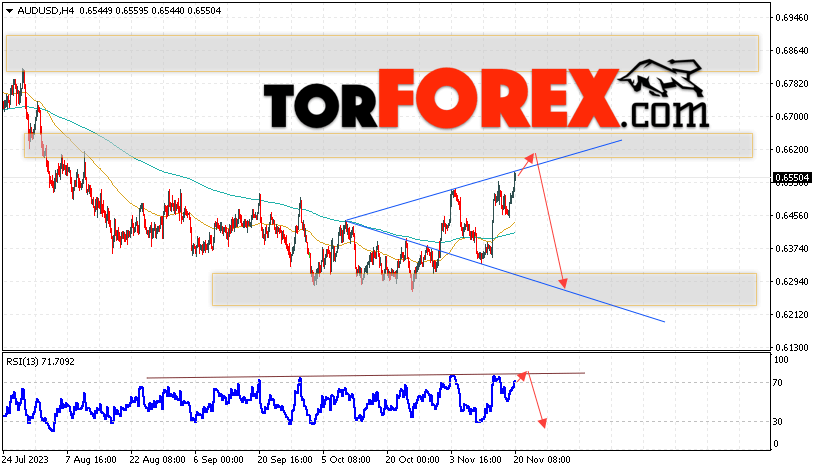816x471 pixels.
Task: Select the current price label 0.65504
Action: tap(792, 178)
